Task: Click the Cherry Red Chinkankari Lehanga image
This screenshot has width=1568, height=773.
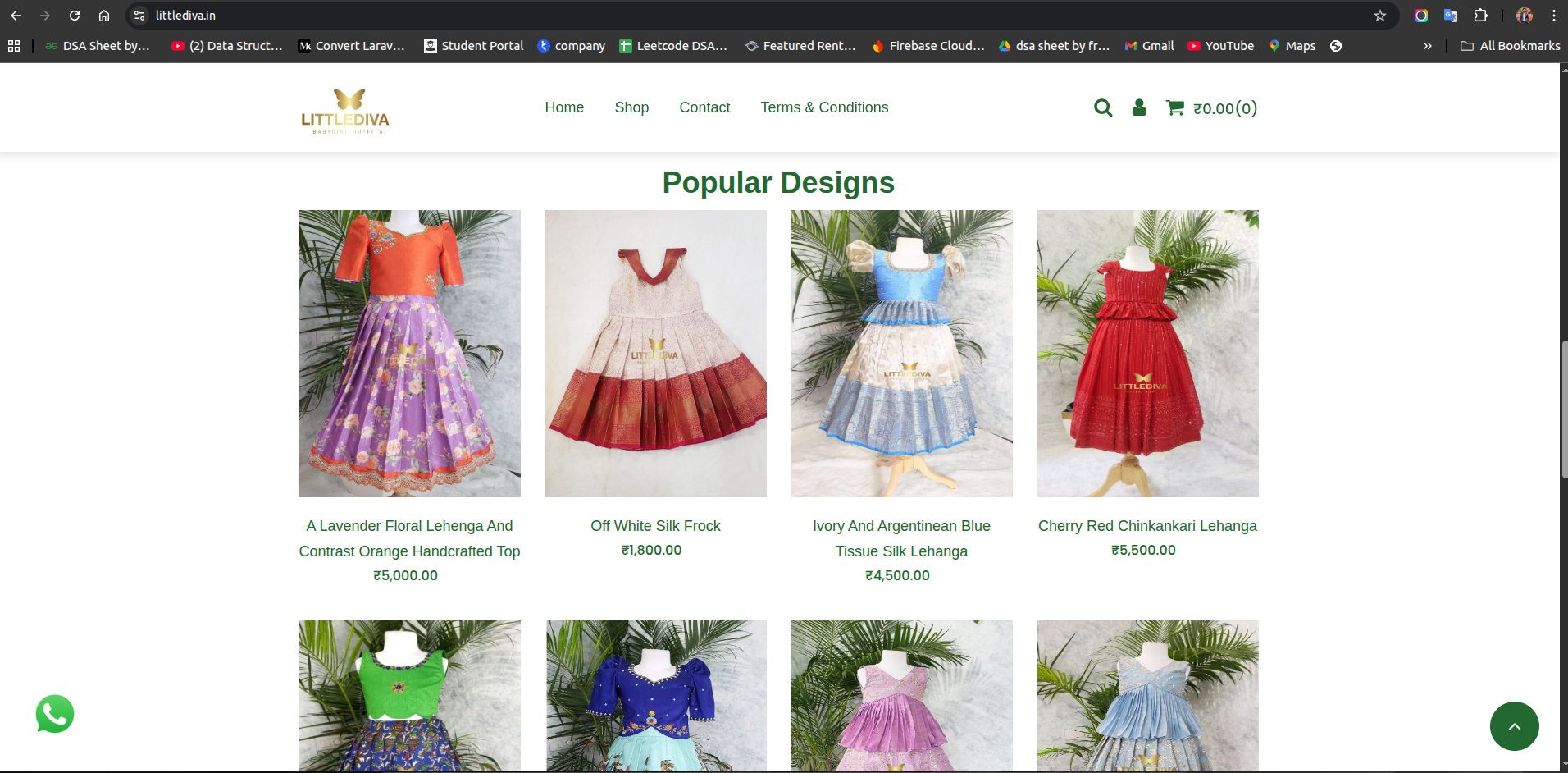Action: [1147, 354]
